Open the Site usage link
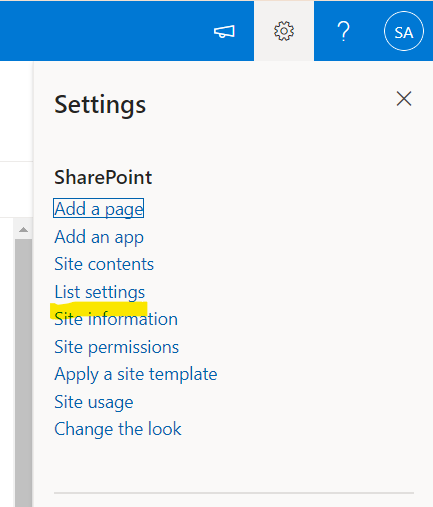Image resolution: width=433 pixels, height=507 pixels. tap(94, 402)
